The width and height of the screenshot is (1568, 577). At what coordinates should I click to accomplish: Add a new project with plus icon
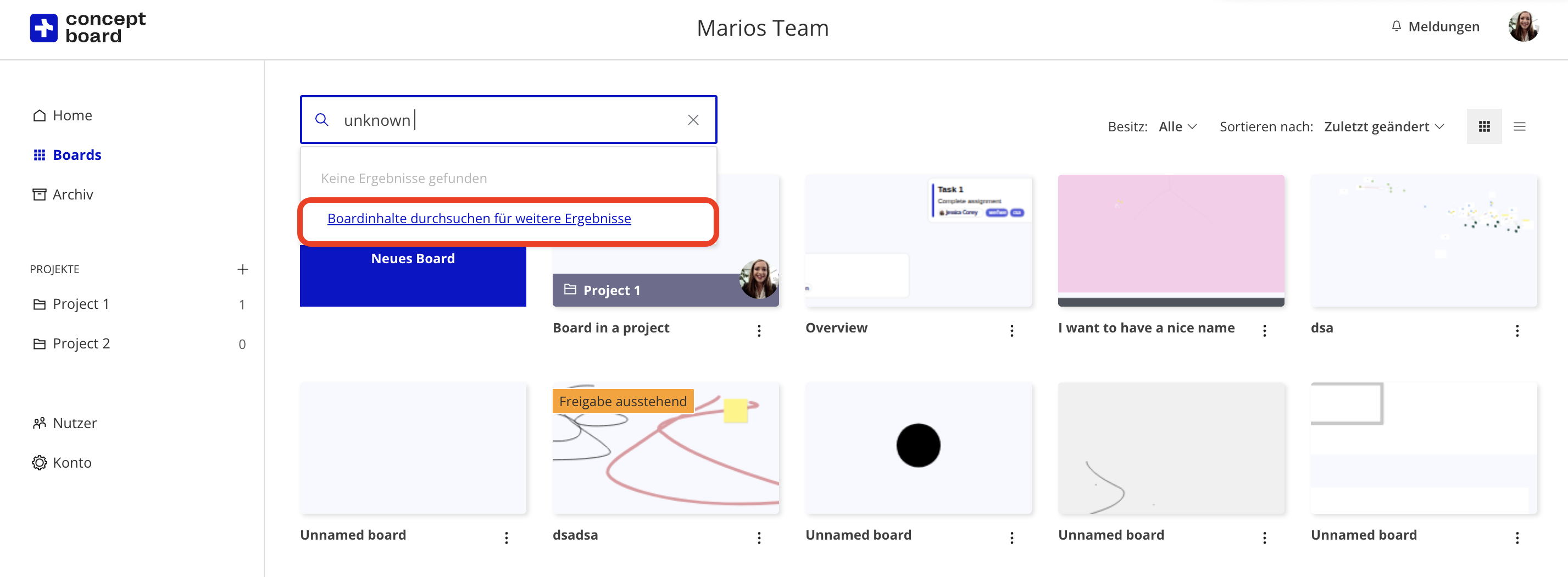[x=242, y=269]
